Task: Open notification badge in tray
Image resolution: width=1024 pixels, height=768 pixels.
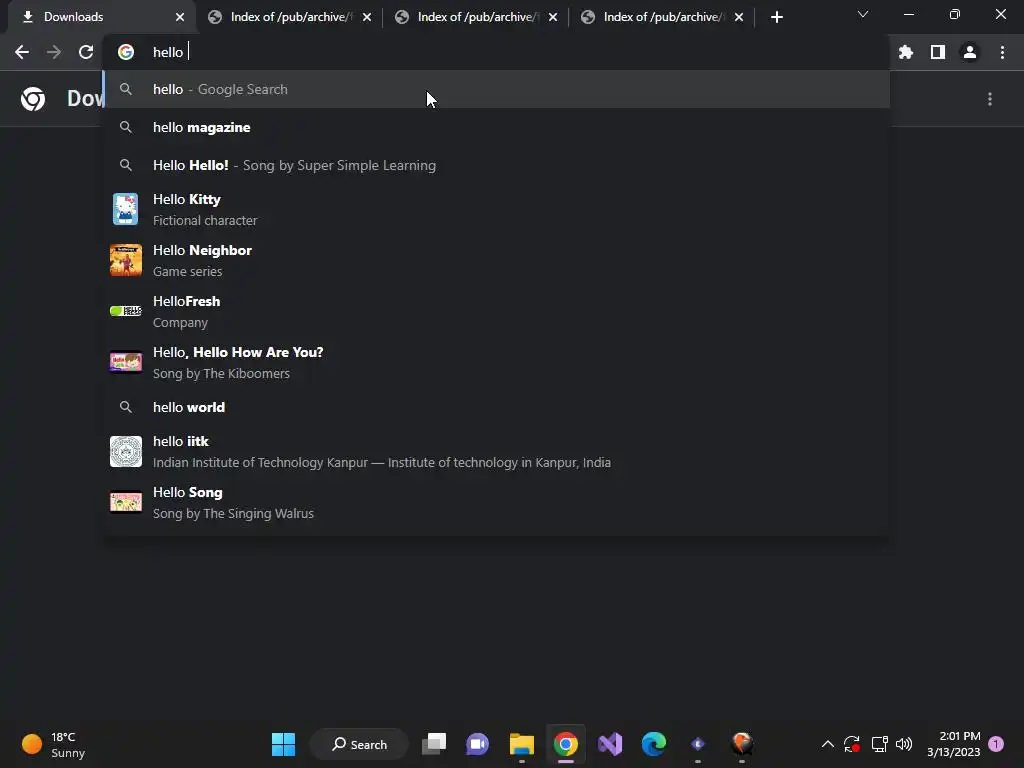Action: coord(996,744)
